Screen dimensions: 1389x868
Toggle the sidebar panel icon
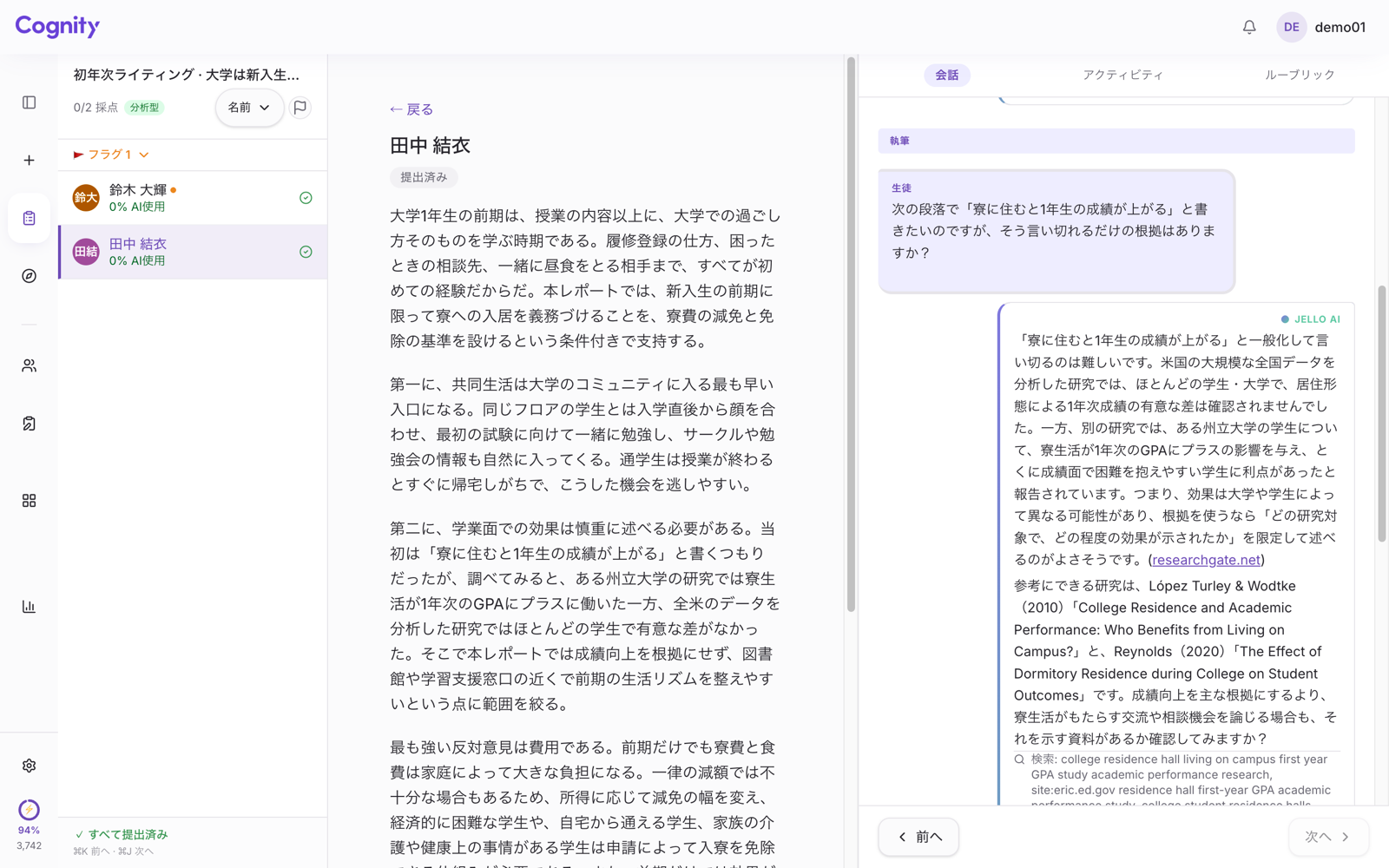click(x=29, y=102)
